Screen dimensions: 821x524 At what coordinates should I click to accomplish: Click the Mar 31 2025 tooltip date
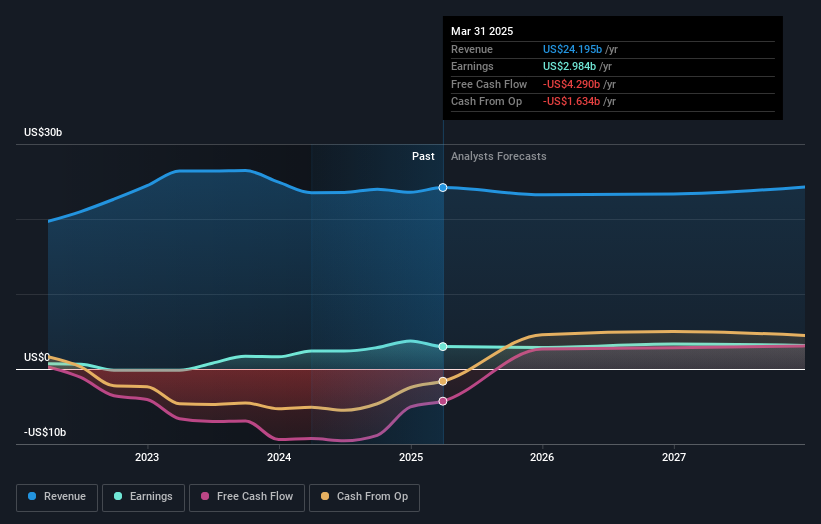point(482,31)
